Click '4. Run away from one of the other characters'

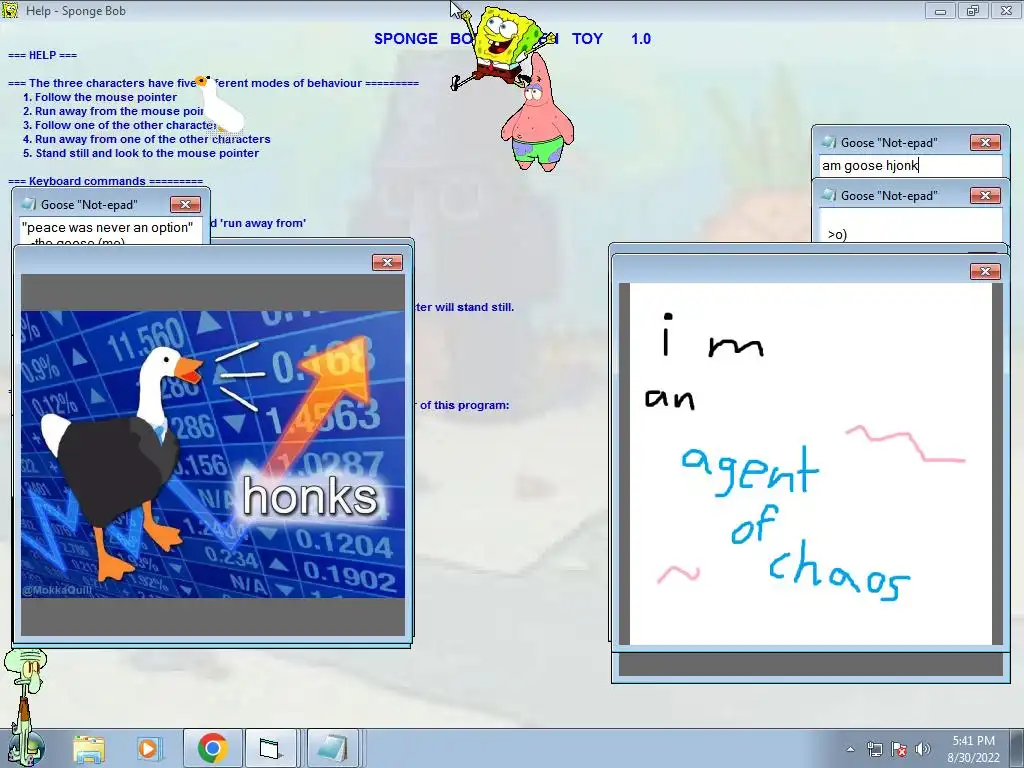tap(147, 139)
